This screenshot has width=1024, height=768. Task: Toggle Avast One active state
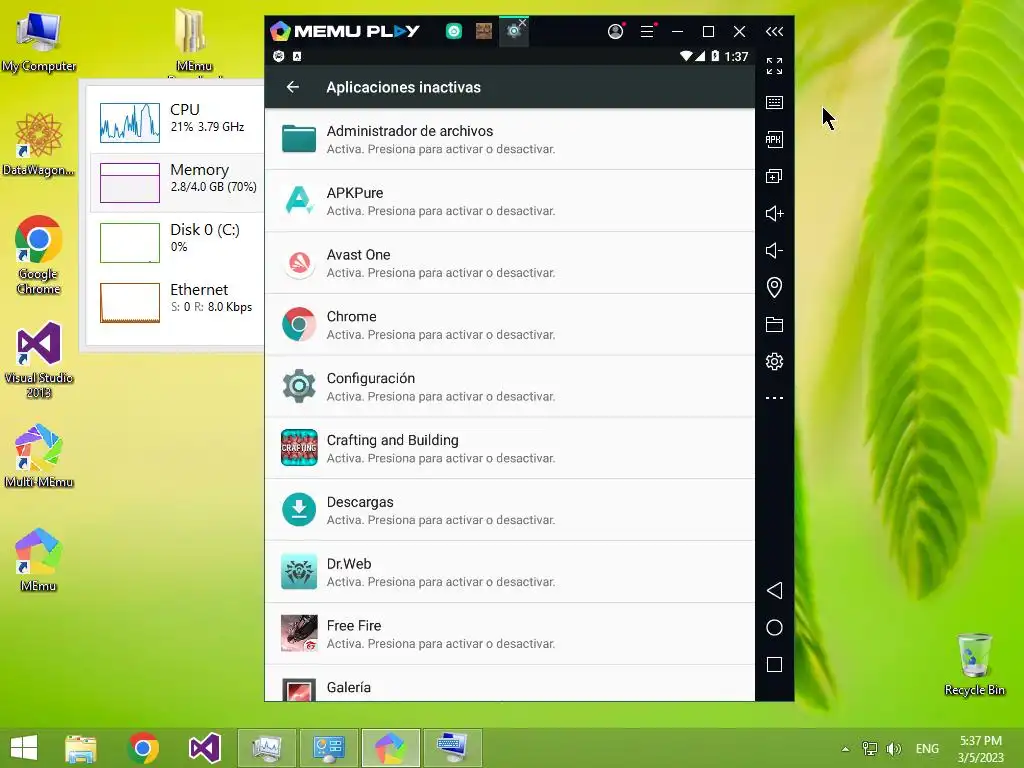pyautogui.click(x=509, y=263)
